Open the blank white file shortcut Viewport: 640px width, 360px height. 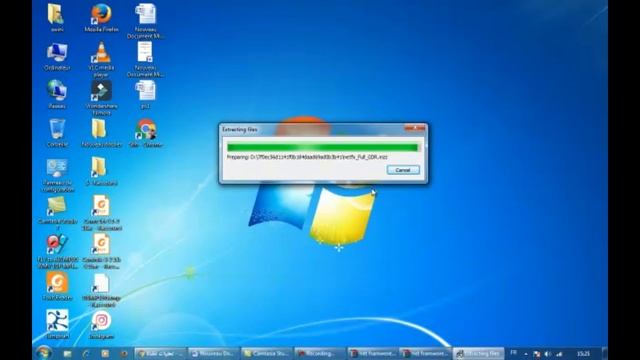tap(101, 290)
